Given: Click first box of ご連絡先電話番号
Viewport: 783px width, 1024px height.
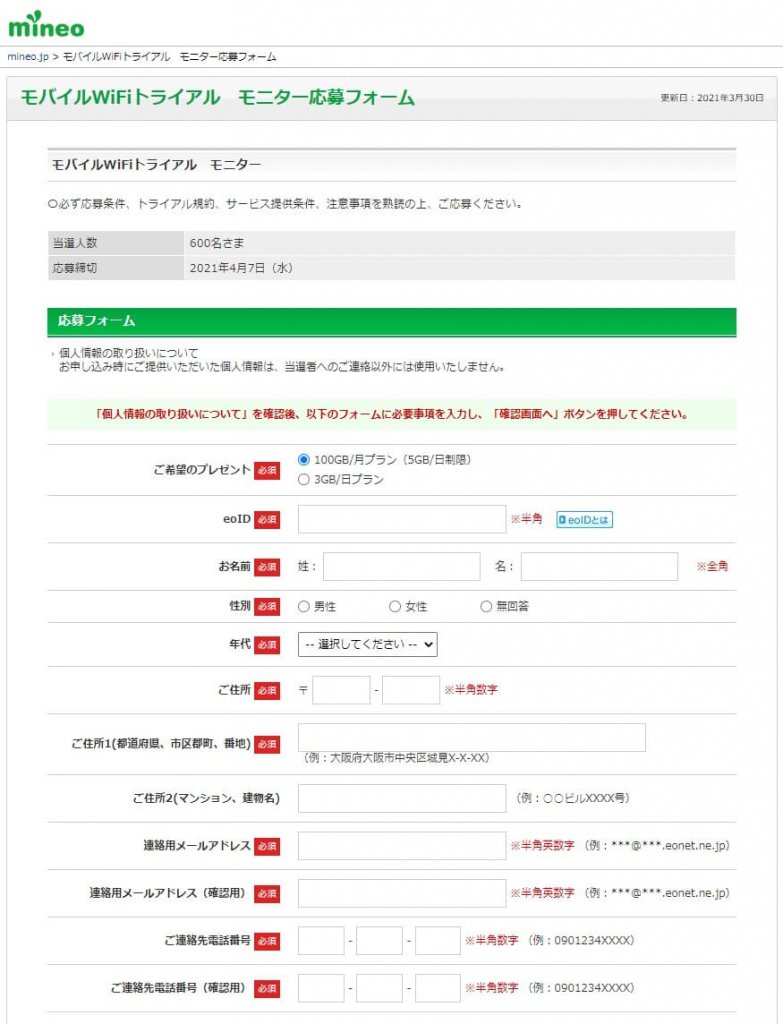Looking at the screenshot, I should point(321,941).
